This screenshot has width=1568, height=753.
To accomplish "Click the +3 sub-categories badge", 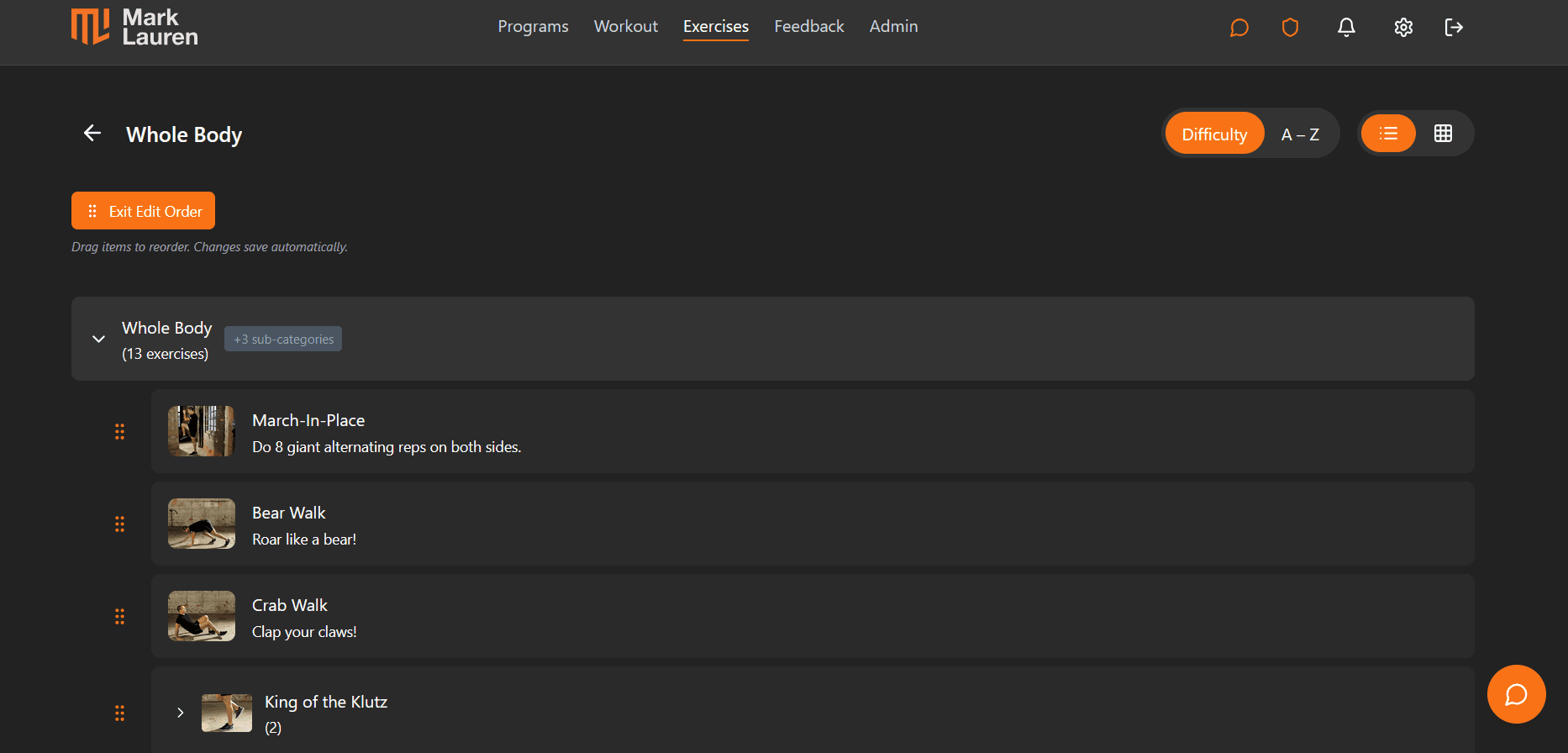I will [x=283, y=339].
